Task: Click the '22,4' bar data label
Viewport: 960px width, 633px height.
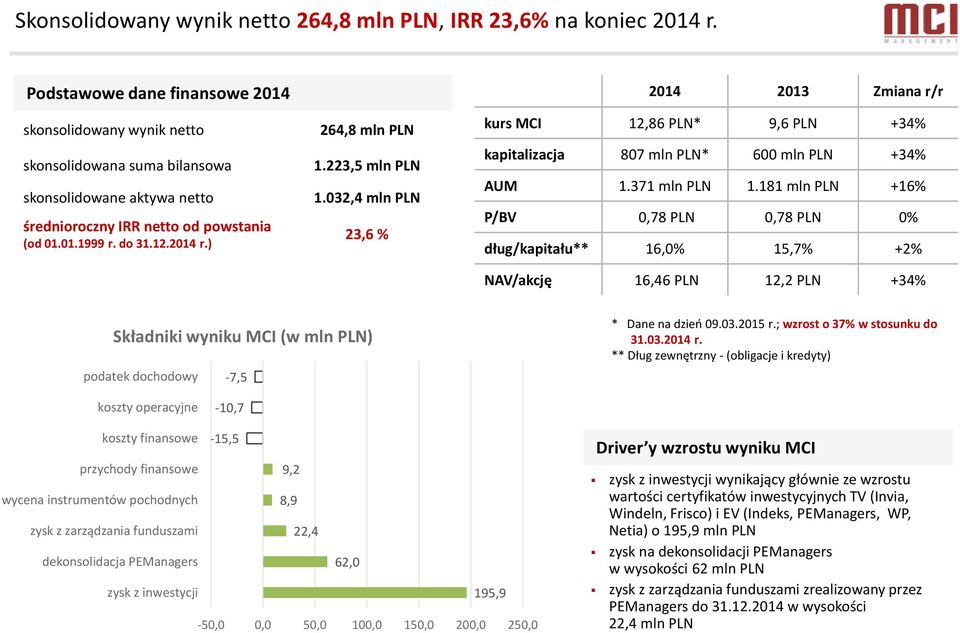Action: point(306,531)
